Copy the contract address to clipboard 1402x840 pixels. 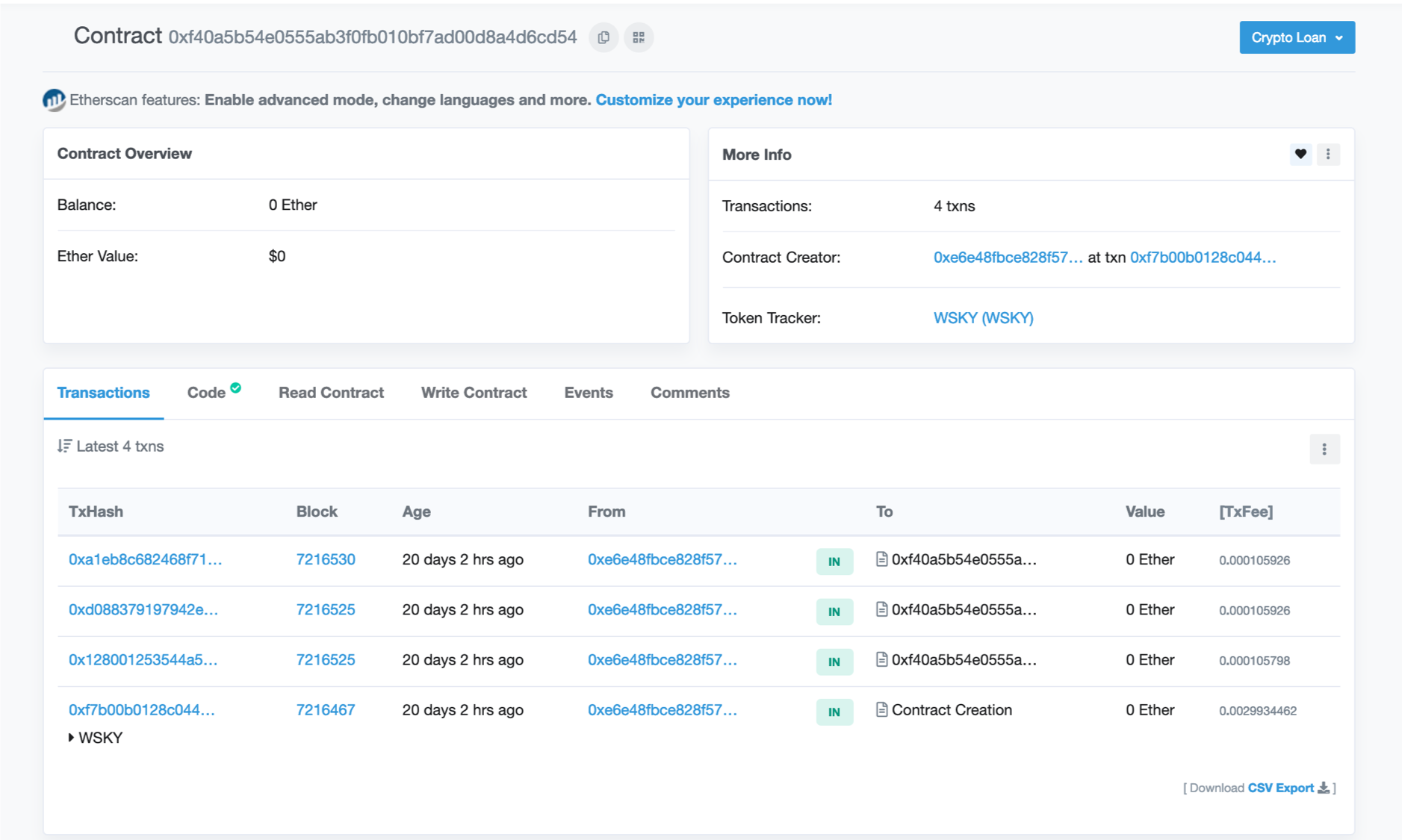pyautogui.click(x=604, y=37)
